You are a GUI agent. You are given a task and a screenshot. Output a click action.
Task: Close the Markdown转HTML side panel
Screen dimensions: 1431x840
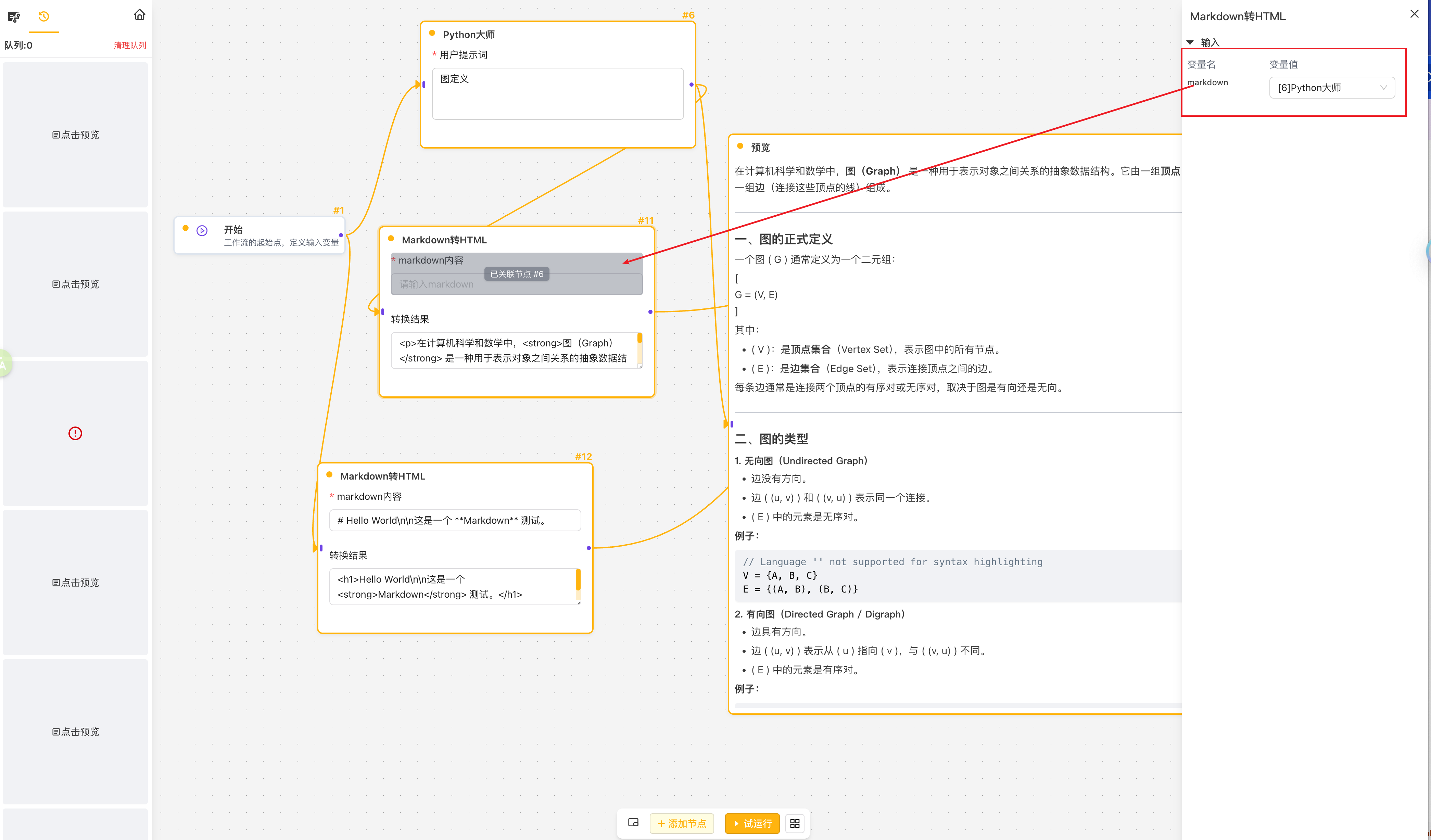[1414, 14]
